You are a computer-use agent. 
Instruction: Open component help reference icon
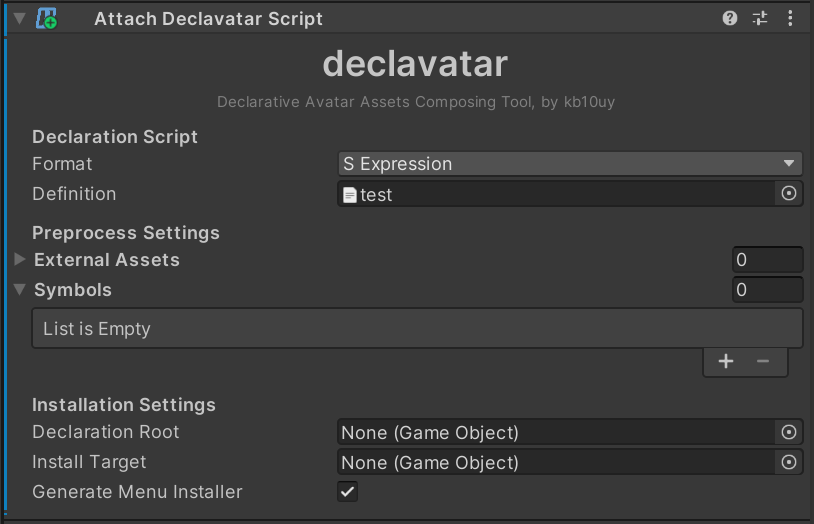(x=730, y=18)
